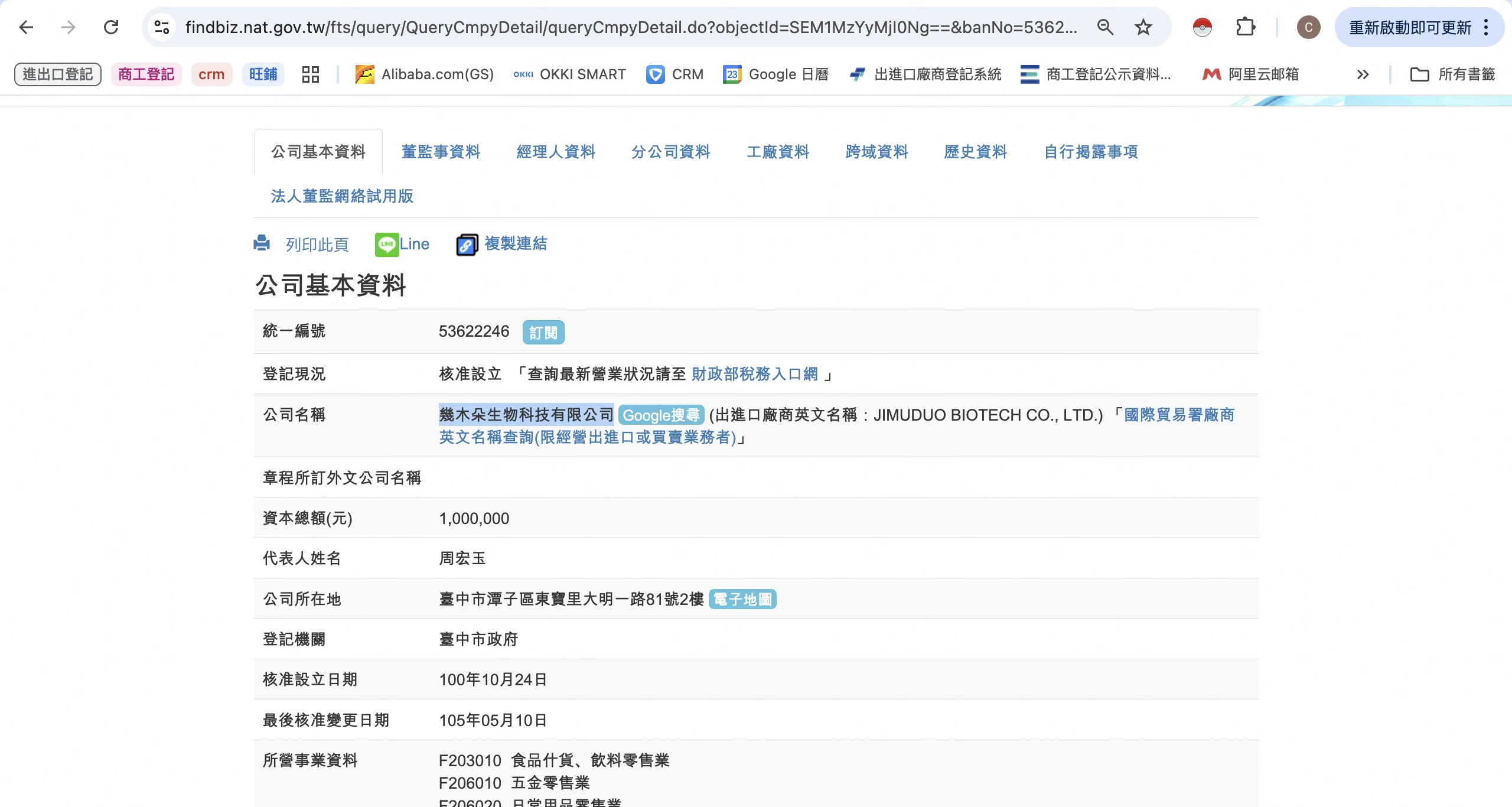
Task: Open the 電子地圖 map button
Action: (742, 600)
